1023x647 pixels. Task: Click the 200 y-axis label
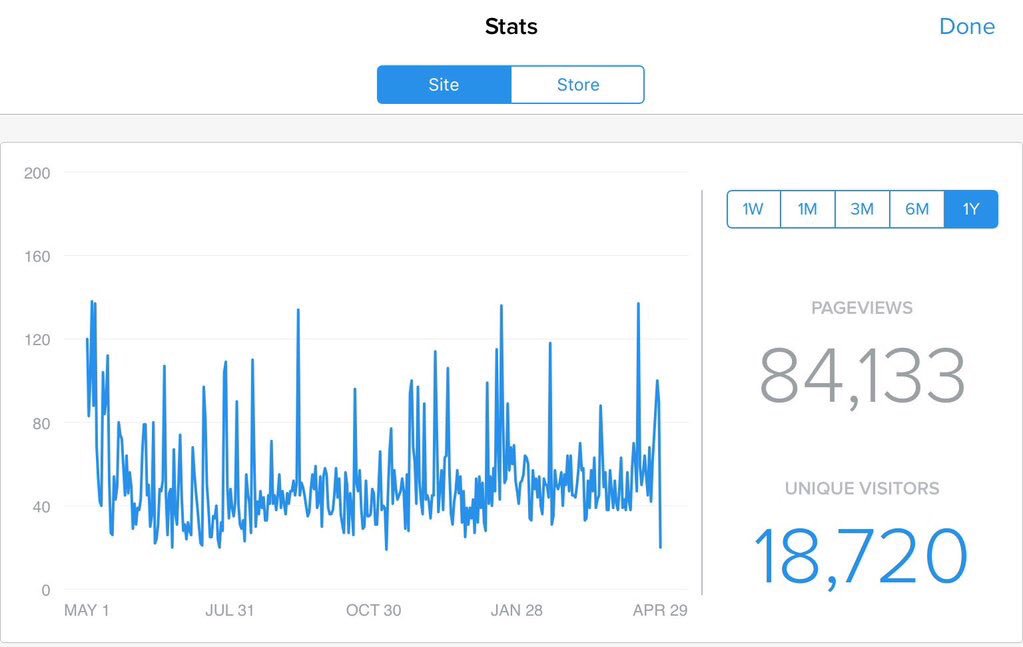coord(37,173)
